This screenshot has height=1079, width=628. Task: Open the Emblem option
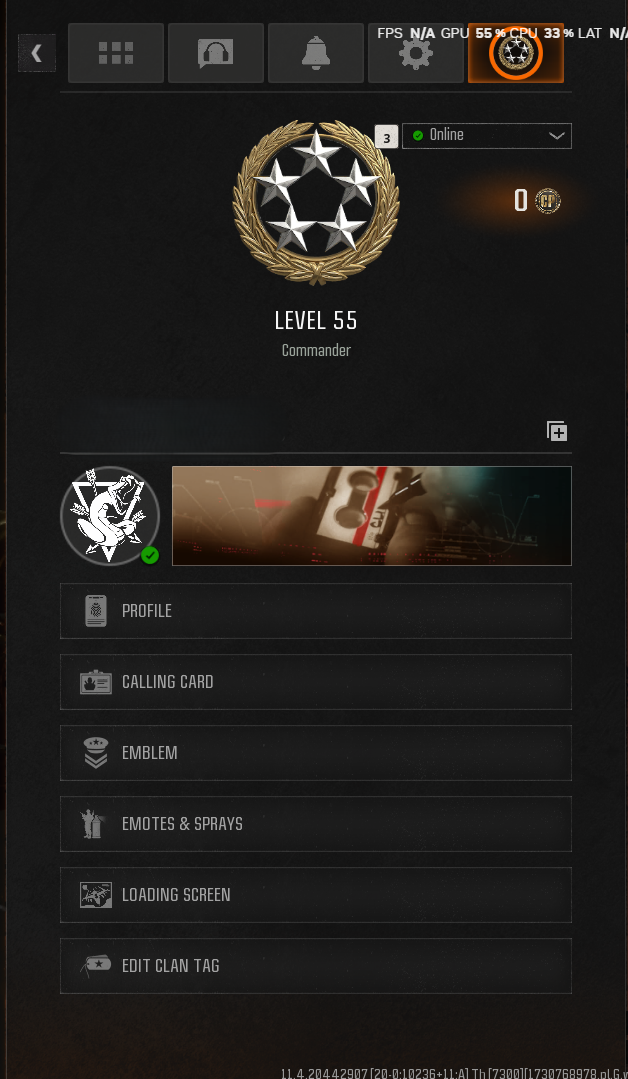click(316, 753)
